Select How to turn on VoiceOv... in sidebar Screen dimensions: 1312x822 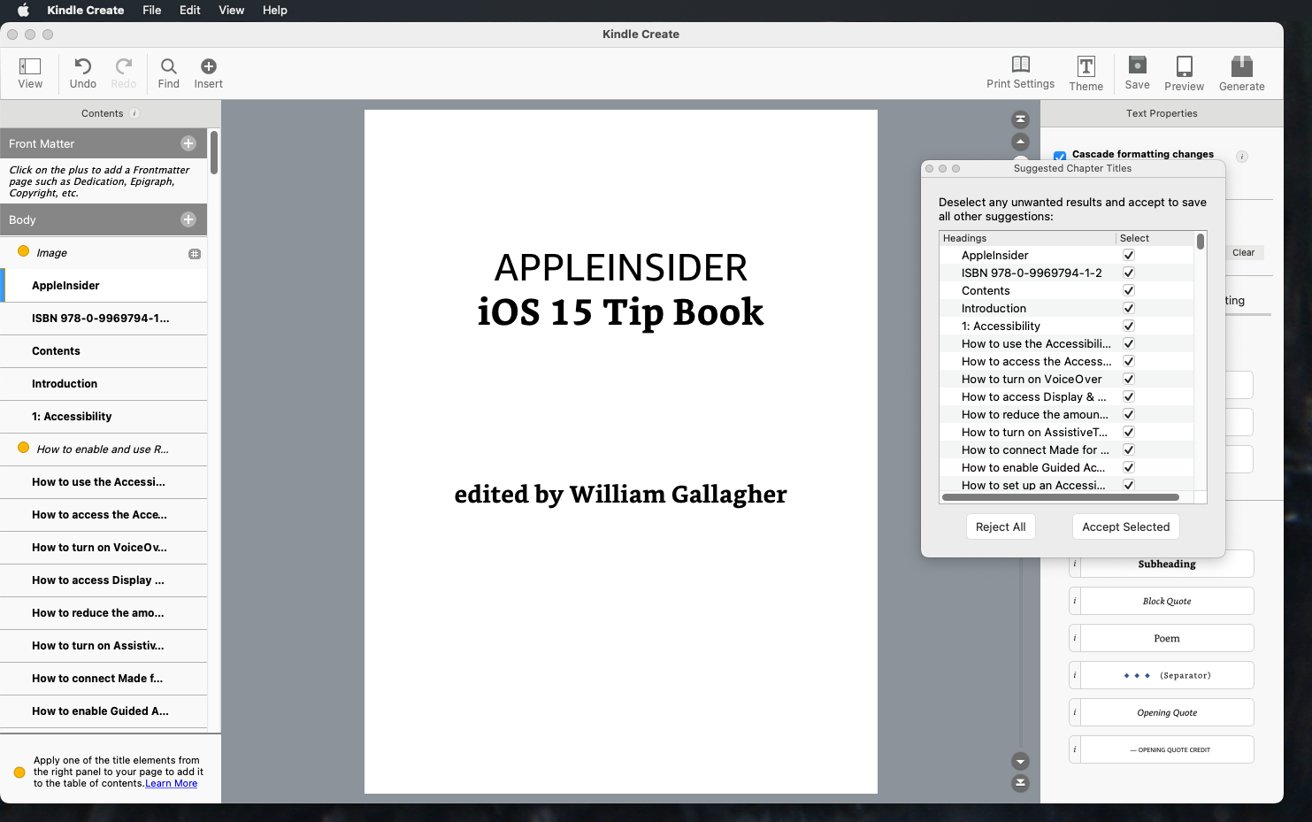click(104, 547)
